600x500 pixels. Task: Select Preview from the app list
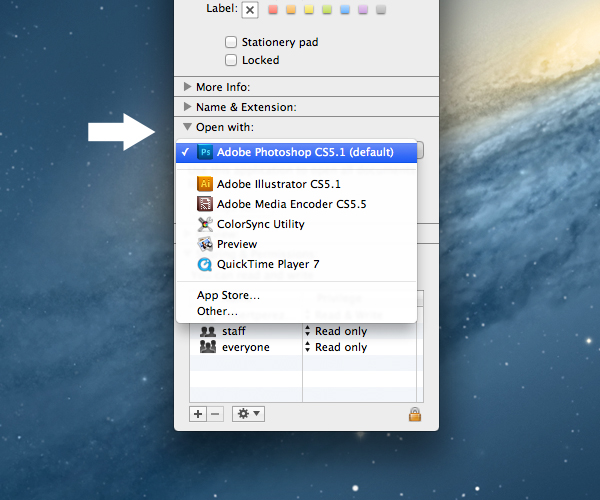click(297, 244)
